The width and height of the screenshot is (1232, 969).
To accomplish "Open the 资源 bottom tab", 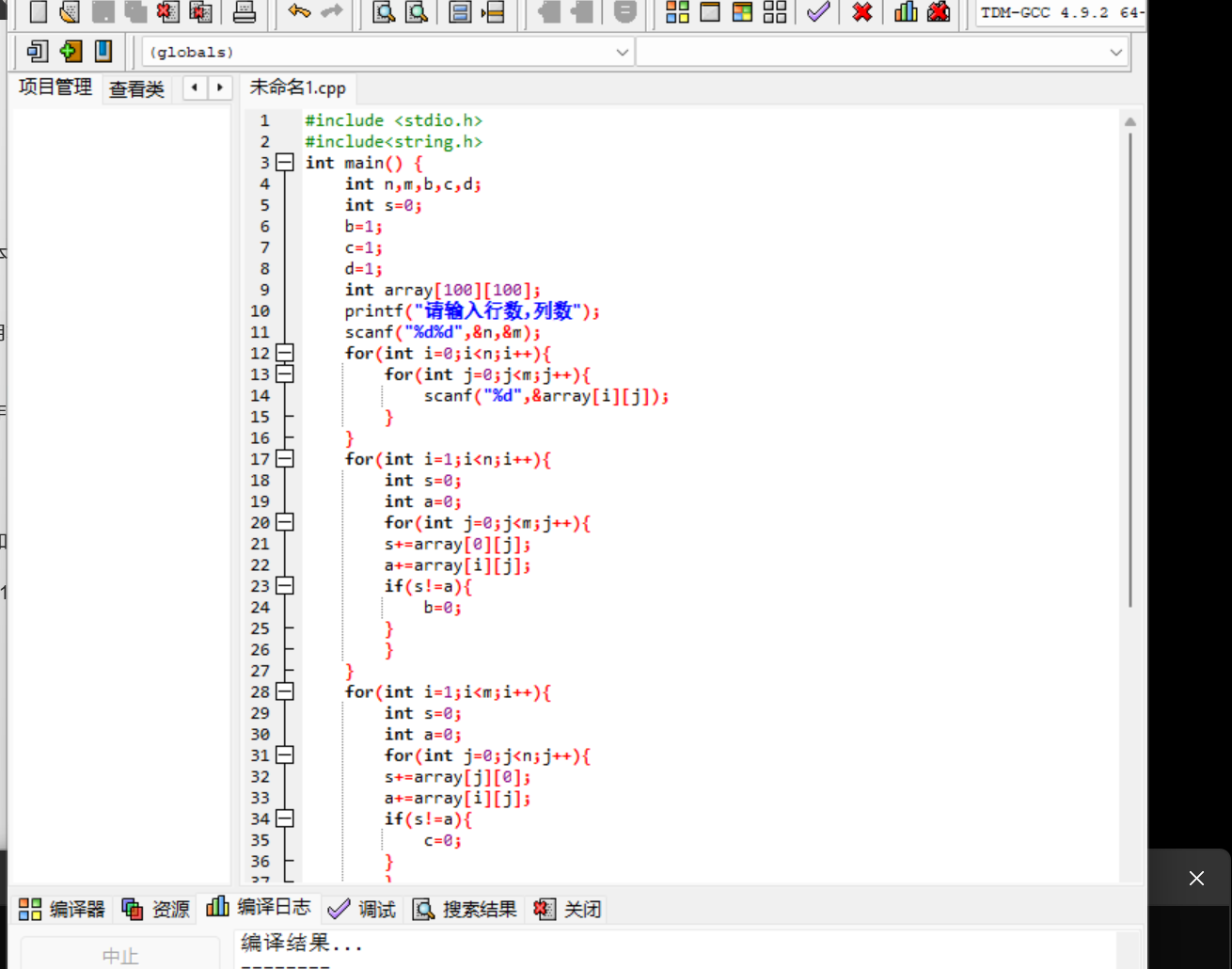I will (156, 909).
